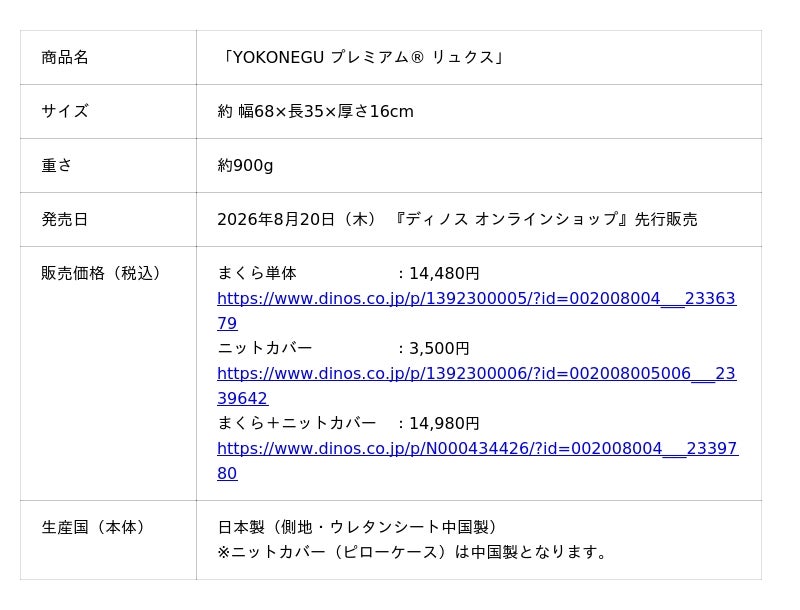The image size is (800, 610).
Task: Click the wrapped link ending 39642
Action: tap(242, 398)
